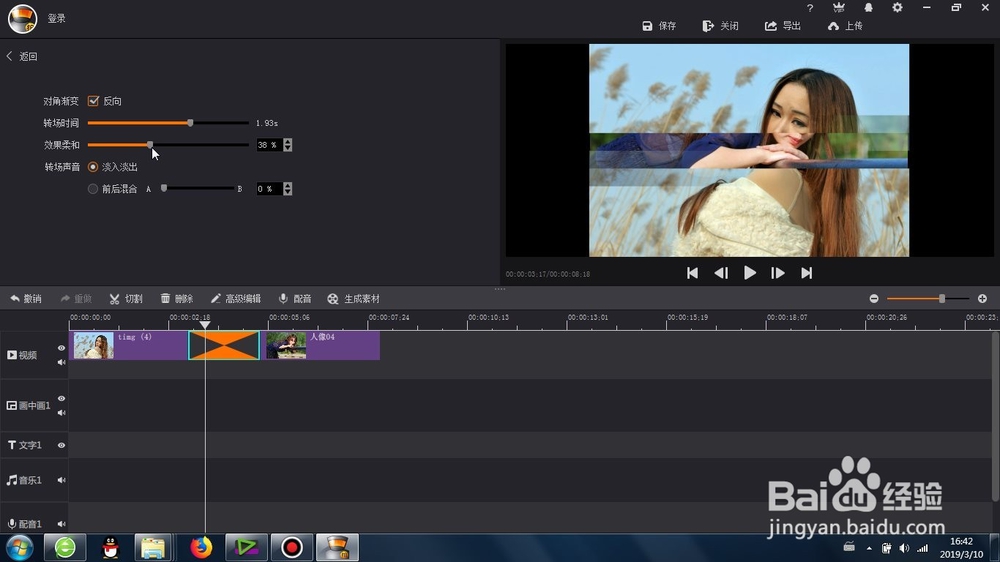This screenshot has width=1000, height=562.
Task: Click the 音乐1 track label
Action: 24,480
